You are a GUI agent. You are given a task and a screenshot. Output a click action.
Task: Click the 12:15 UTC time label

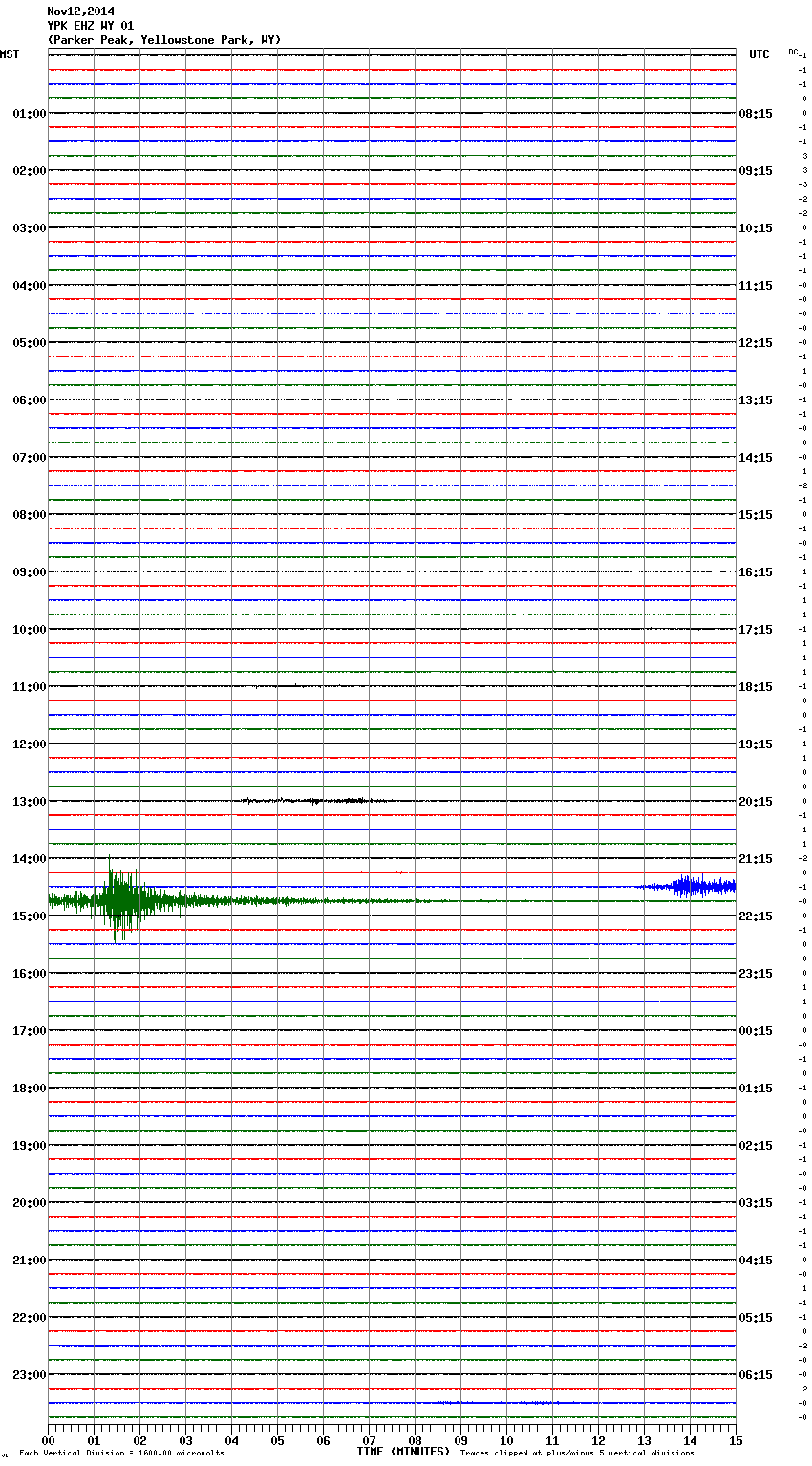coord(756,343)
